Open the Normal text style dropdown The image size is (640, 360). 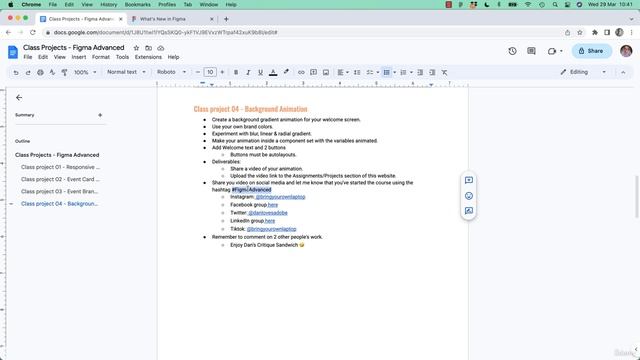(x=126, y=72)
